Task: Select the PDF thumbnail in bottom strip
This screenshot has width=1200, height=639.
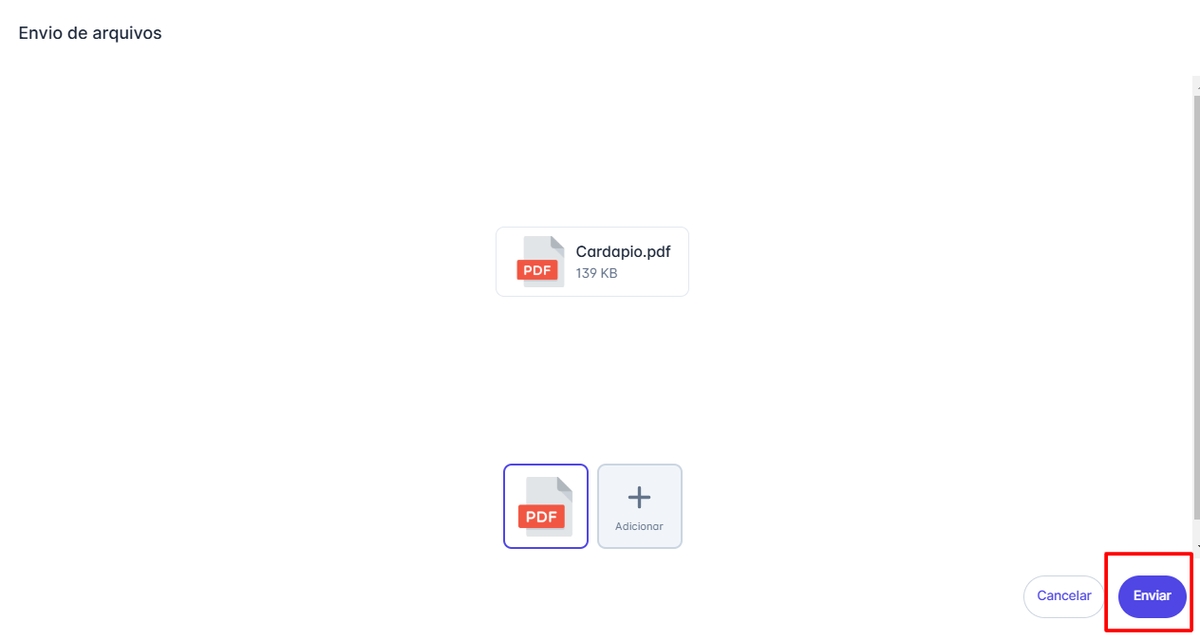Action: coord(546,506)
